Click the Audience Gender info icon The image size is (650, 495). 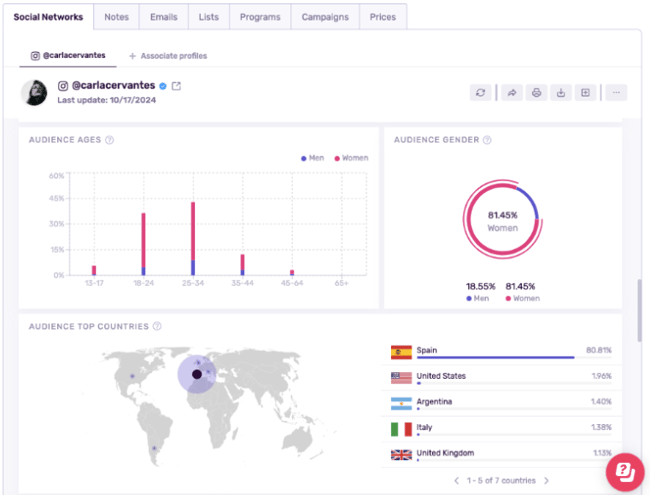coord(487,140)
